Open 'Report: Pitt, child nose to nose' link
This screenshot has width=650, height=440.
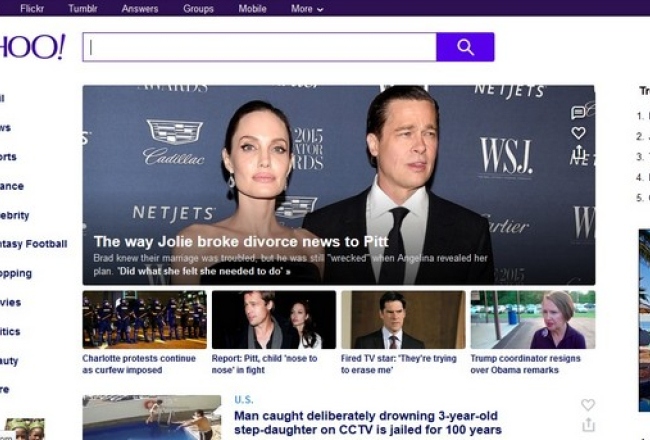tap(264, 364)
